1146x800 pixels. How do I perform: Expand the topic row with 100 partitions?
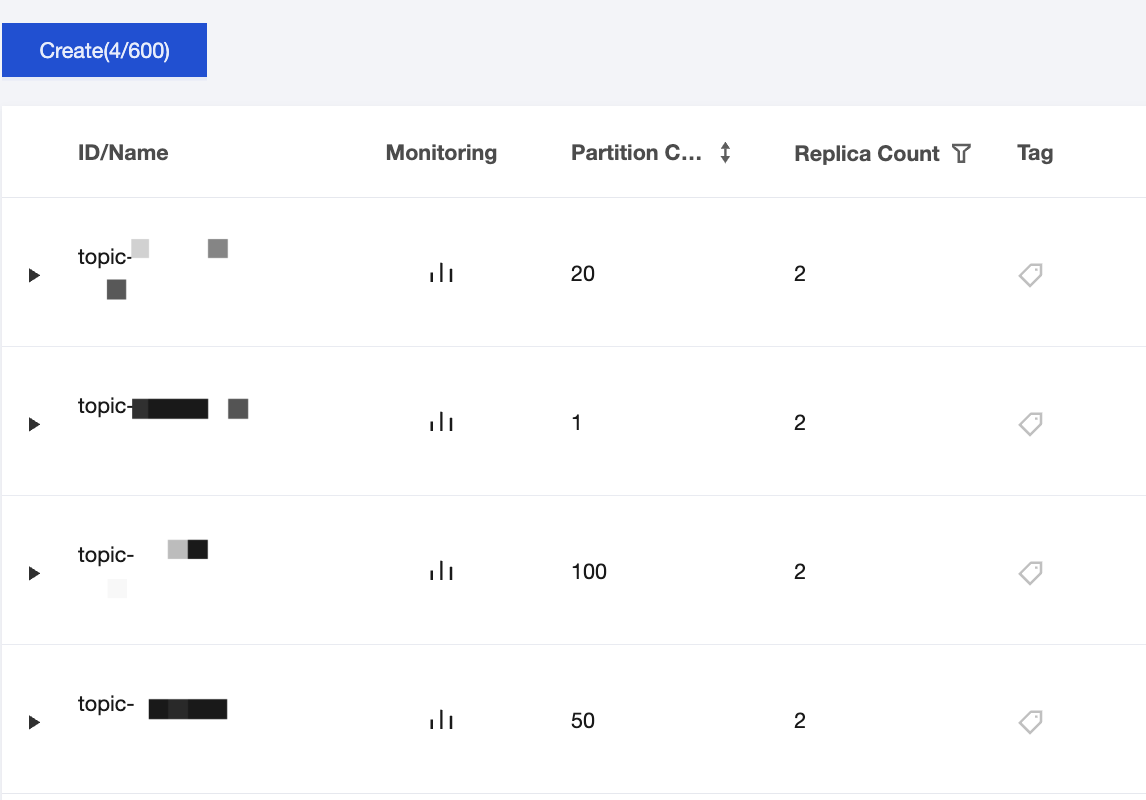(35, 573)
